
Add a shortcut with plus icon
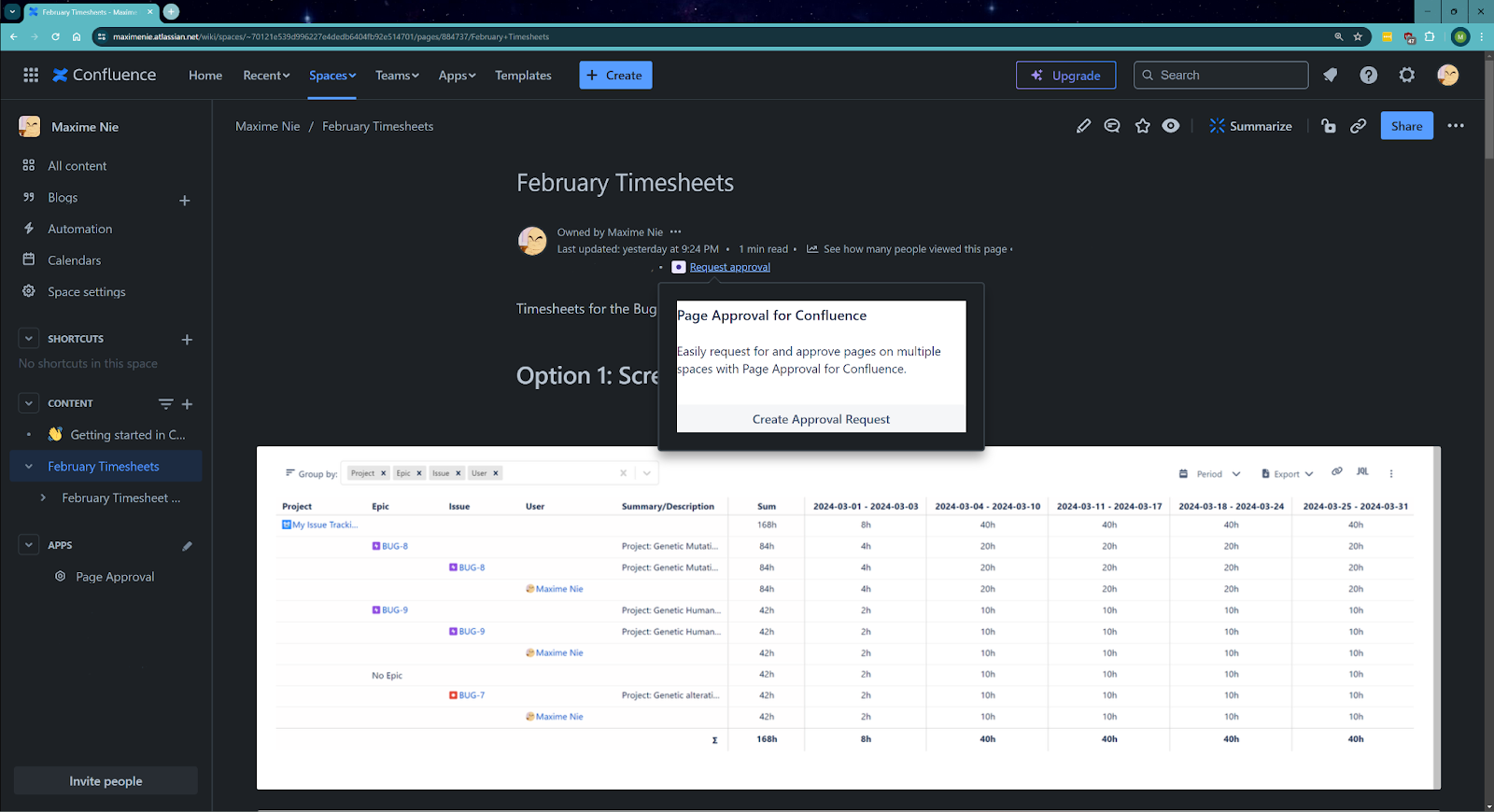pos(187,340)
